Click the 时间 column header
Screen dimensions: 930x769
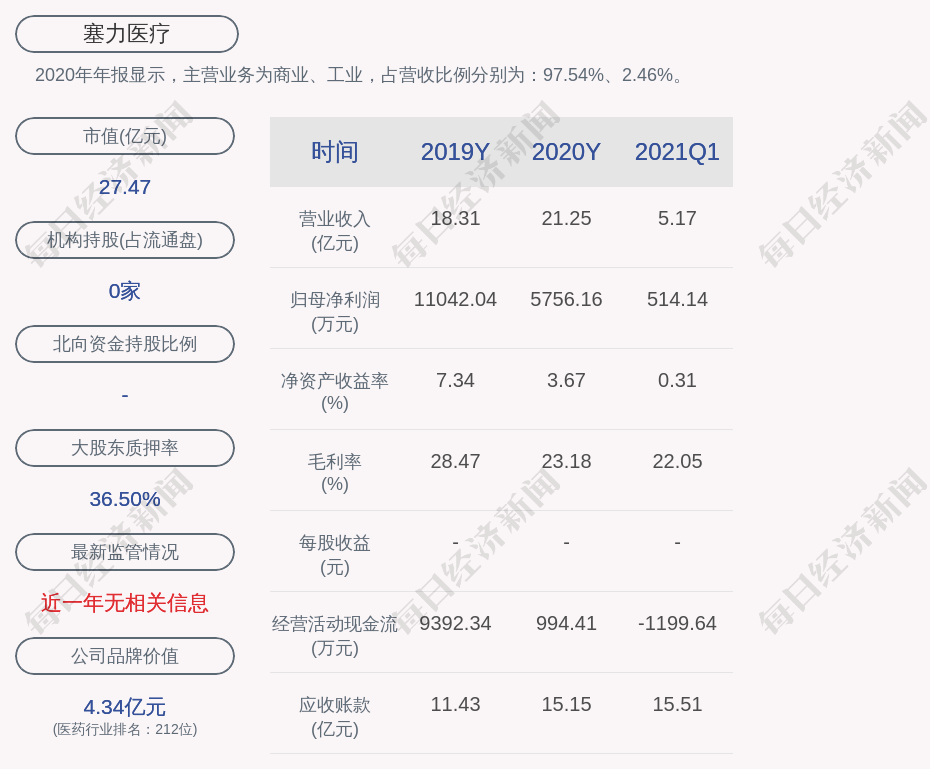(x=335, y=152)
